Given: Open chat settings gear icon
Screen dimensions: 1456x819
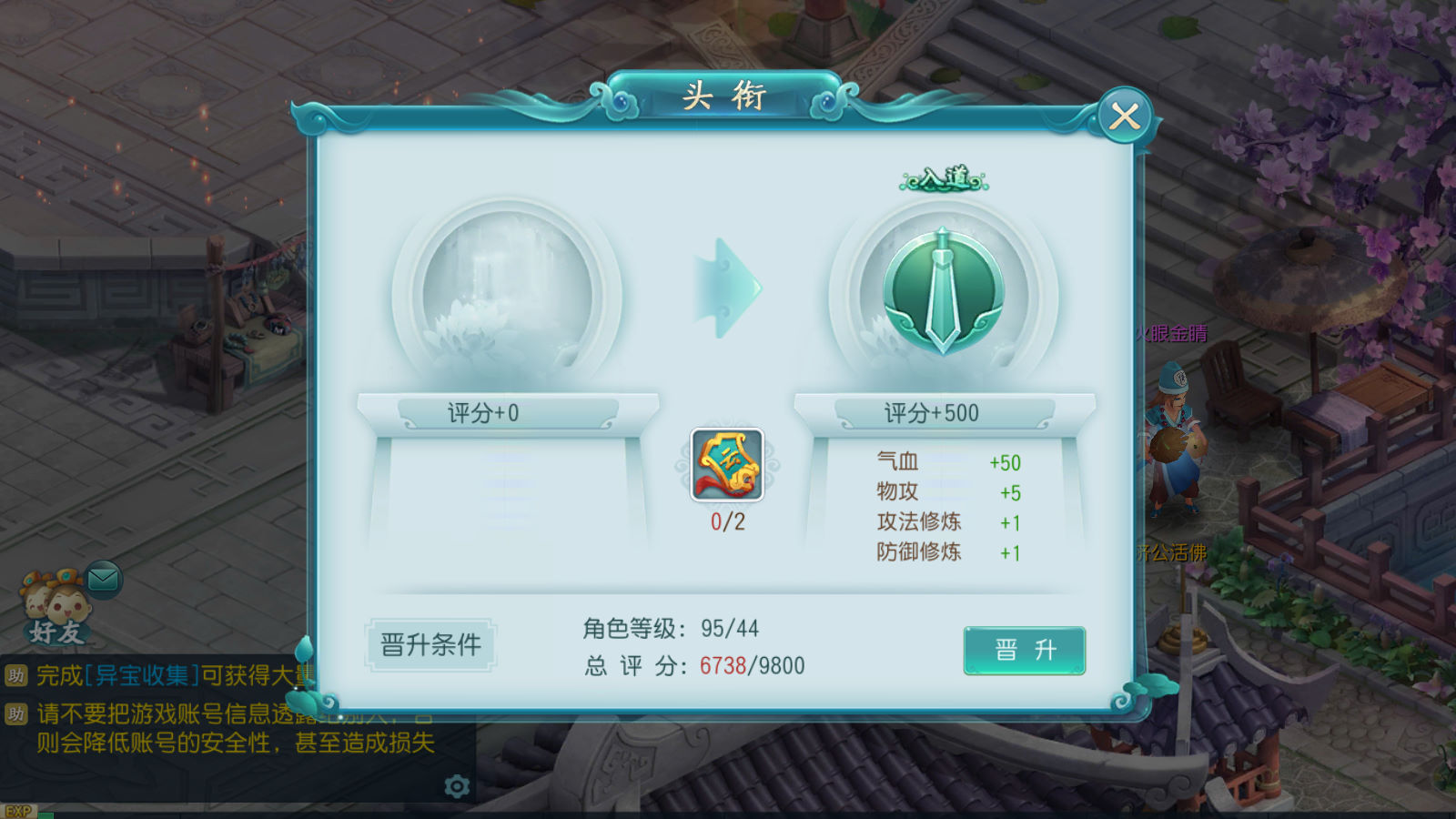Looking at the screenshot, I should pyautogui.click(x=457, y=785).
